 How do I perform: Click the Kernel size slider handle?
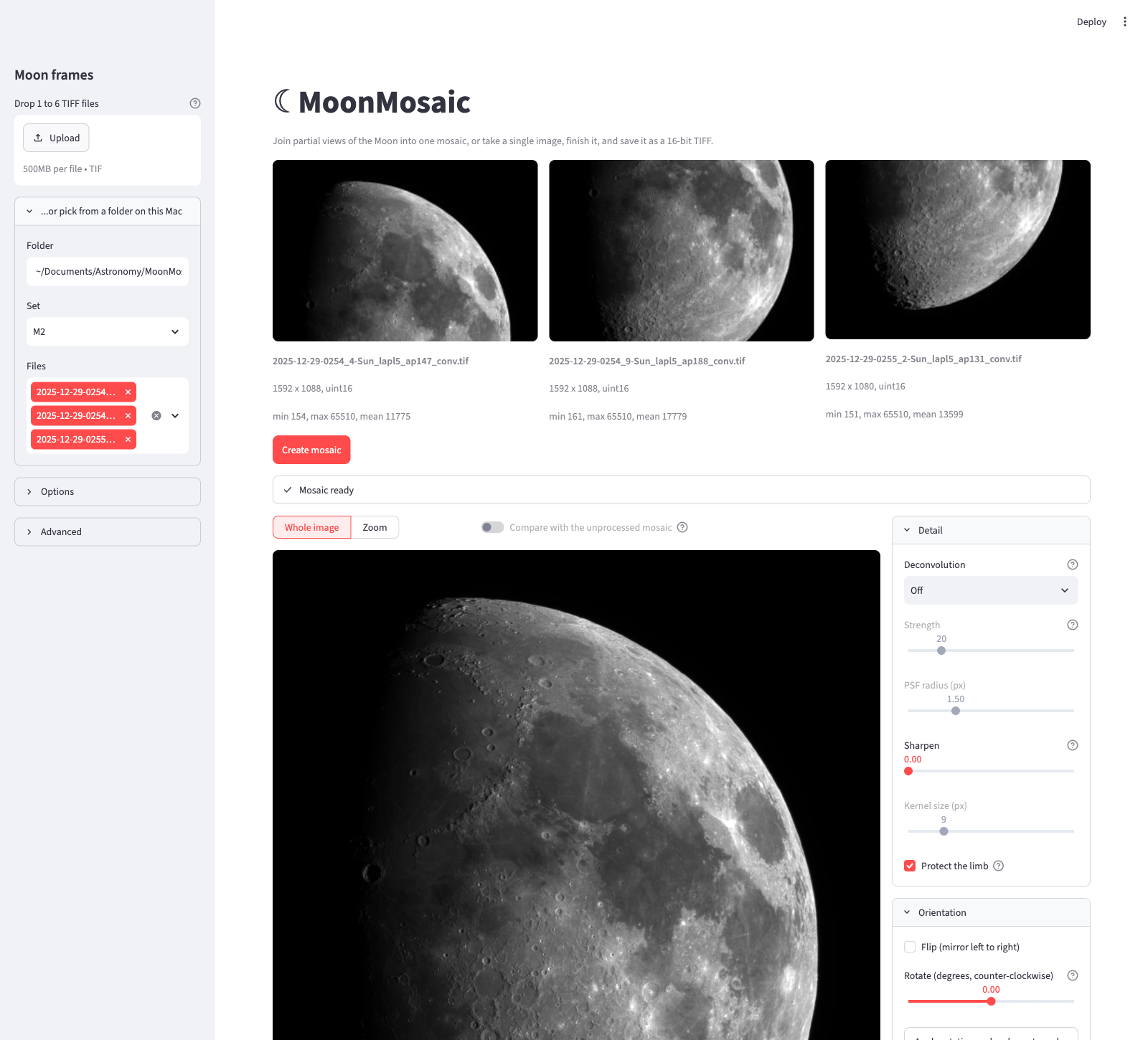tap(944, 831)
